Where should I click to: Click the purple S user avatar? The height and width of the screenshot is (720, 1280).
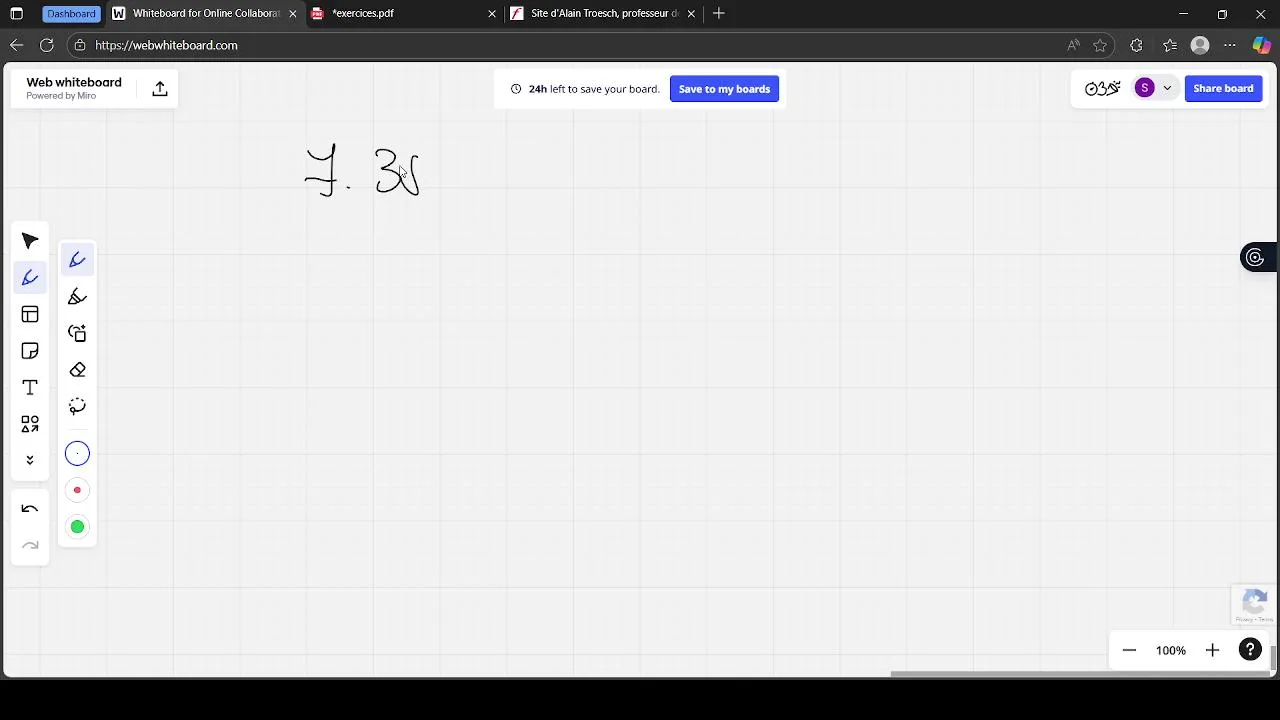(1145, 88)
